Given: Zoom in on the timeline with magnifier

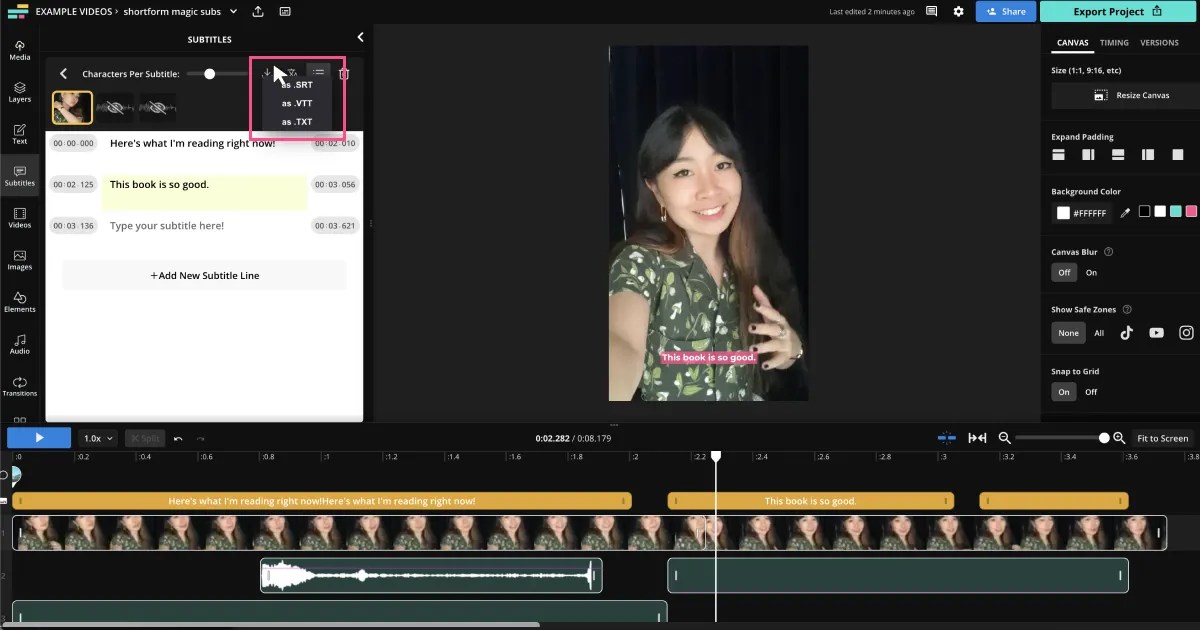Looking at the screenshot, I should pos(1118,438).
